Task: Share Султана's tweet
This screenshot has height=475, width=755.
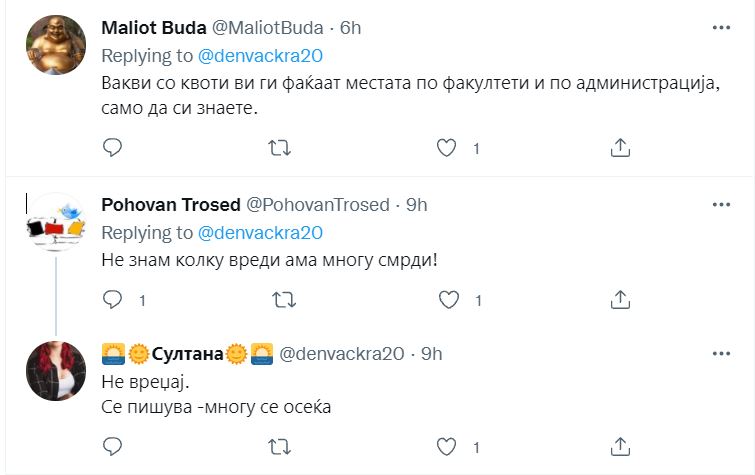Action: tap(619, 447)
